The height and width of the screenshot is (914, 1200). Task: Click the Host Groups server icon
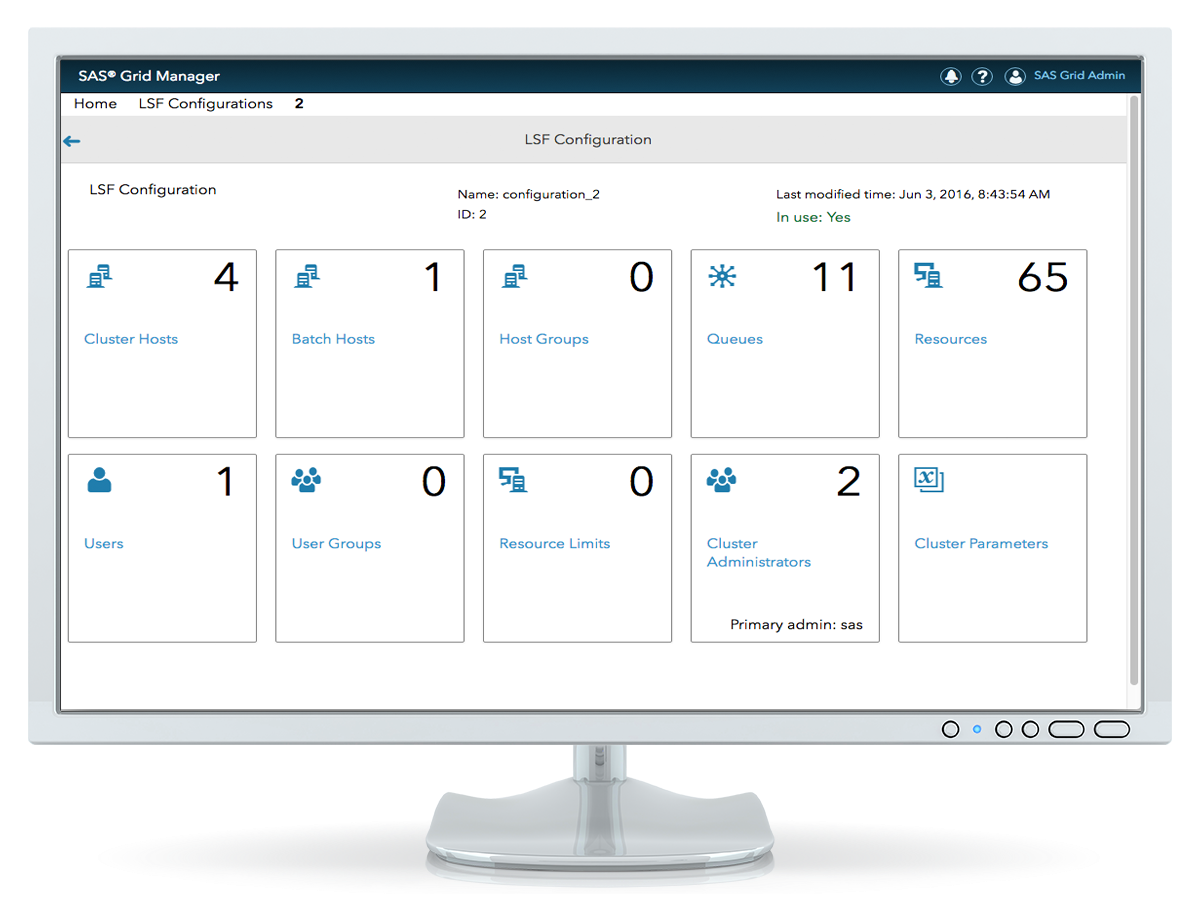(515, 276)
